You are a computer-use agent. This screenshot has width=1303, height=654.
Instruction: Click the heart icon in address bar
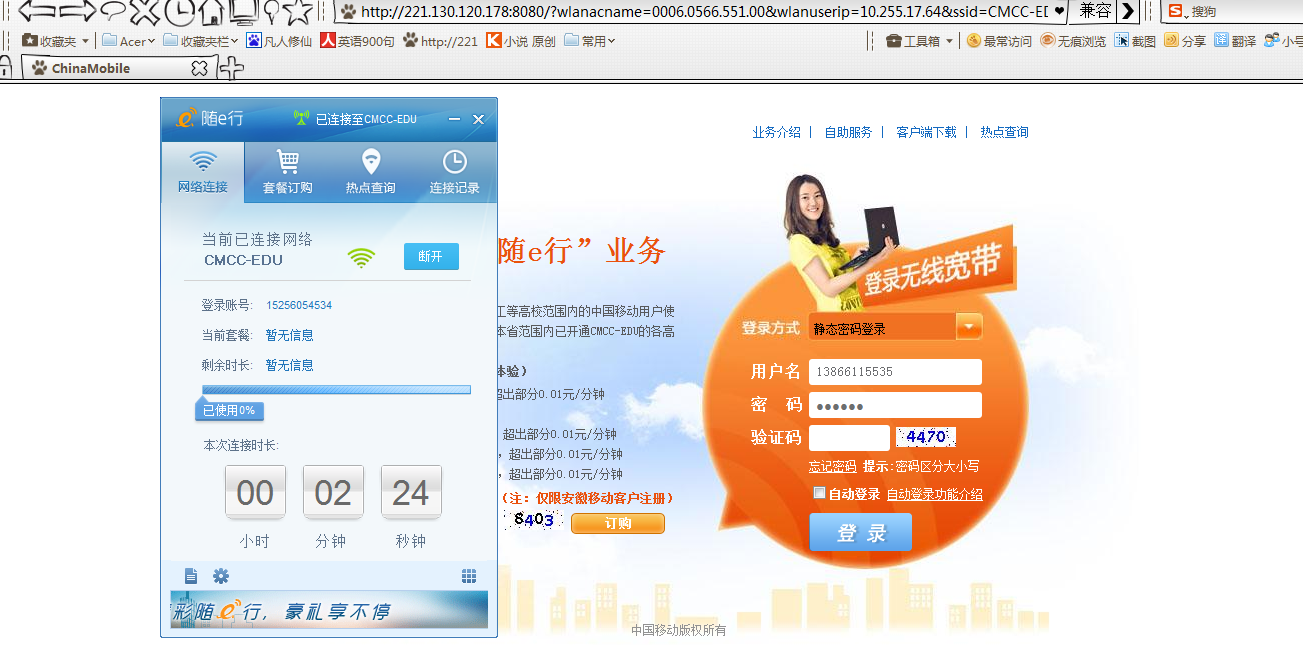click(x=1058, y=12)
